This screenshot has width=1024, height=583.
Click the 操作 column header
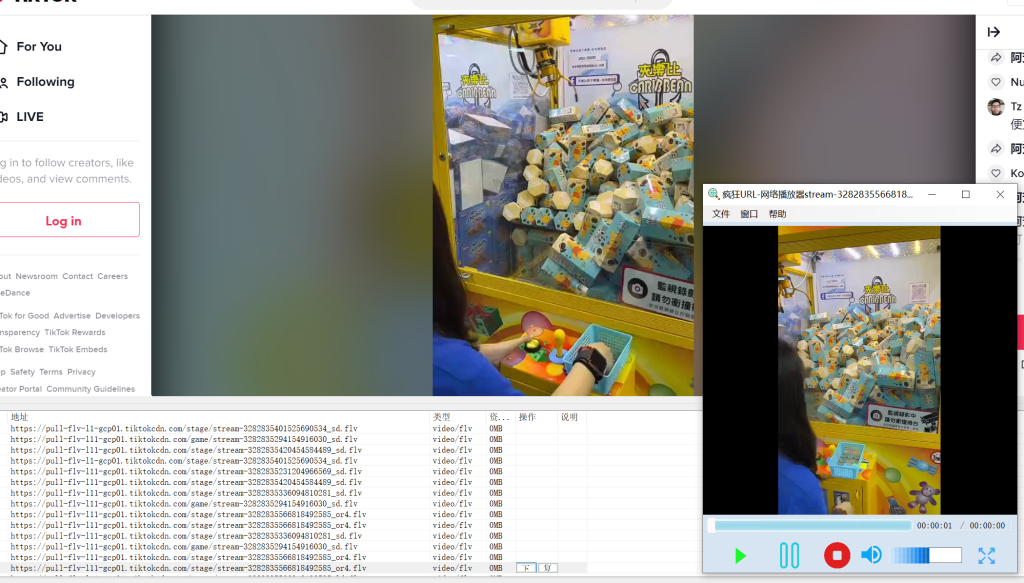[527, 417]
